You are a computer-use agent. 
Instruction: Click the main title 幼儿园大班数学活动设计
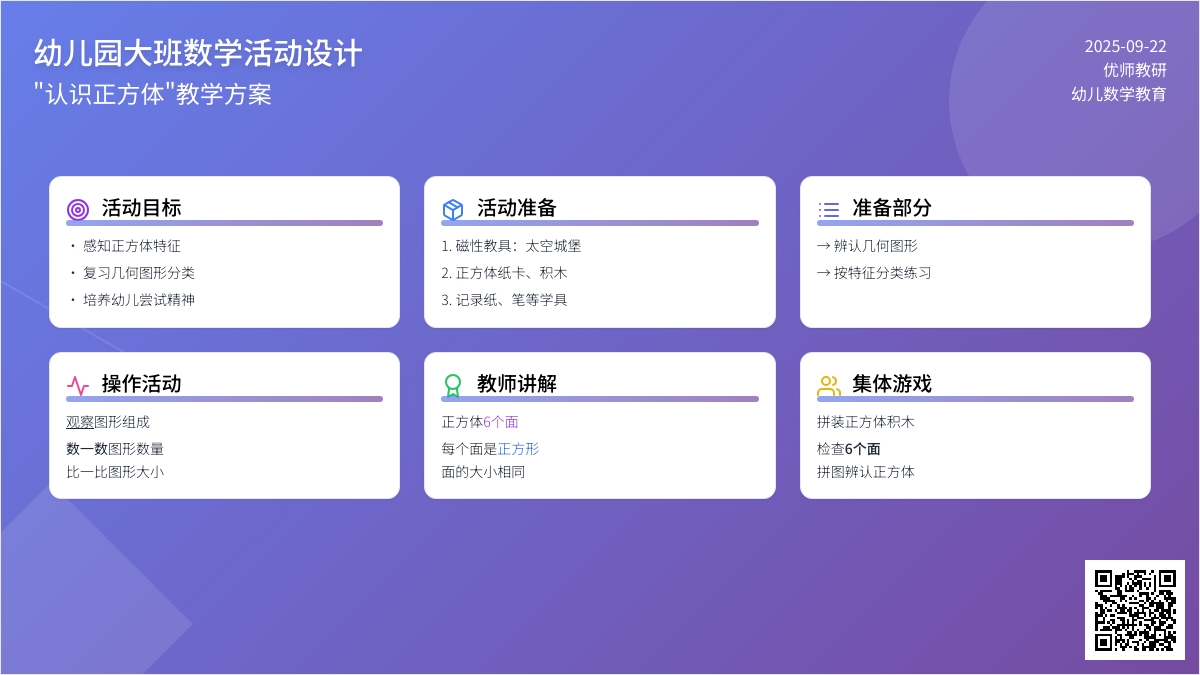pos(197,53)
